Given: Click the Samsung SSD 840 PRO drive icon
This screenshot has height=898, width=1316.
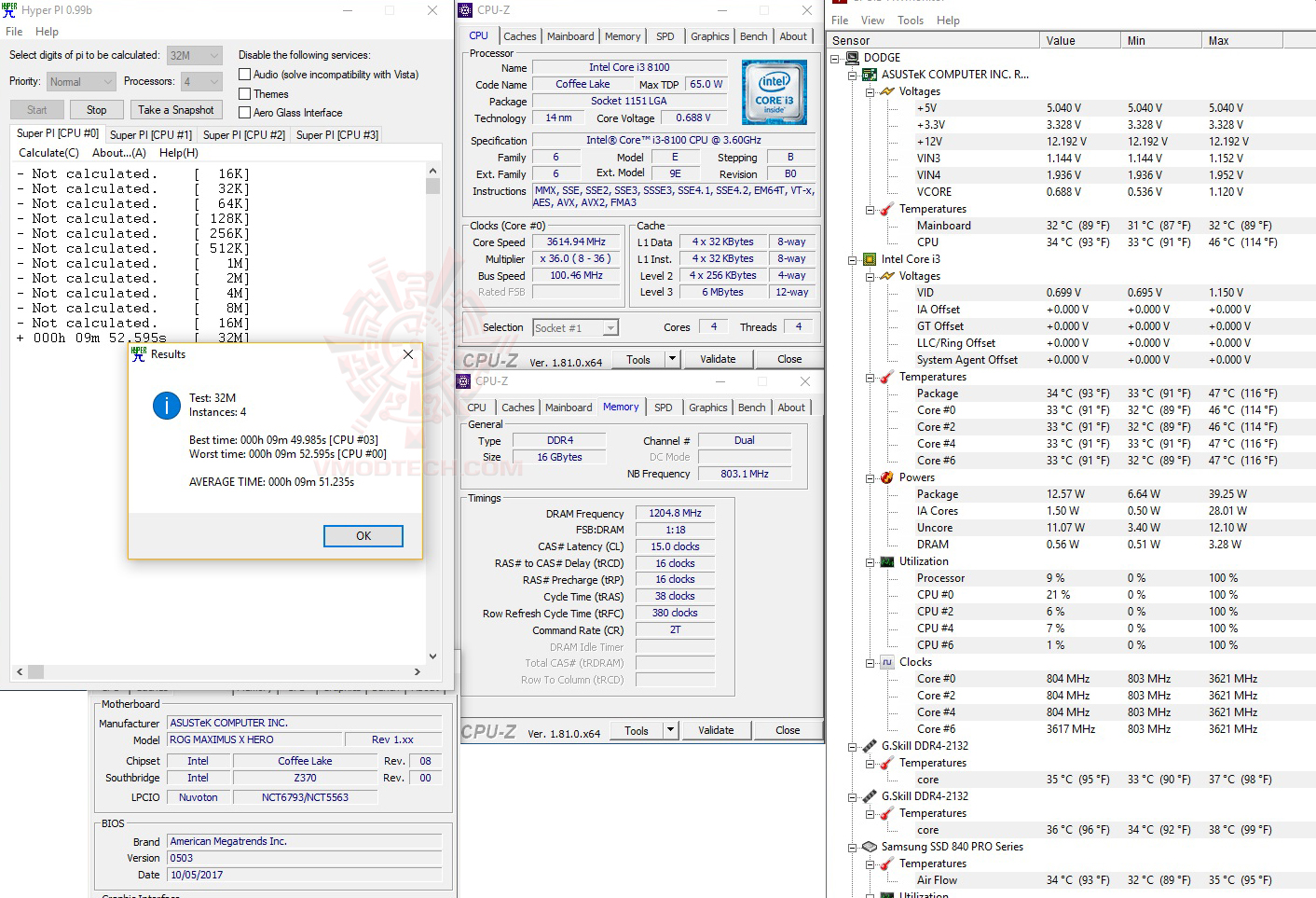Looking at the screenshot, I should (870, 847).
